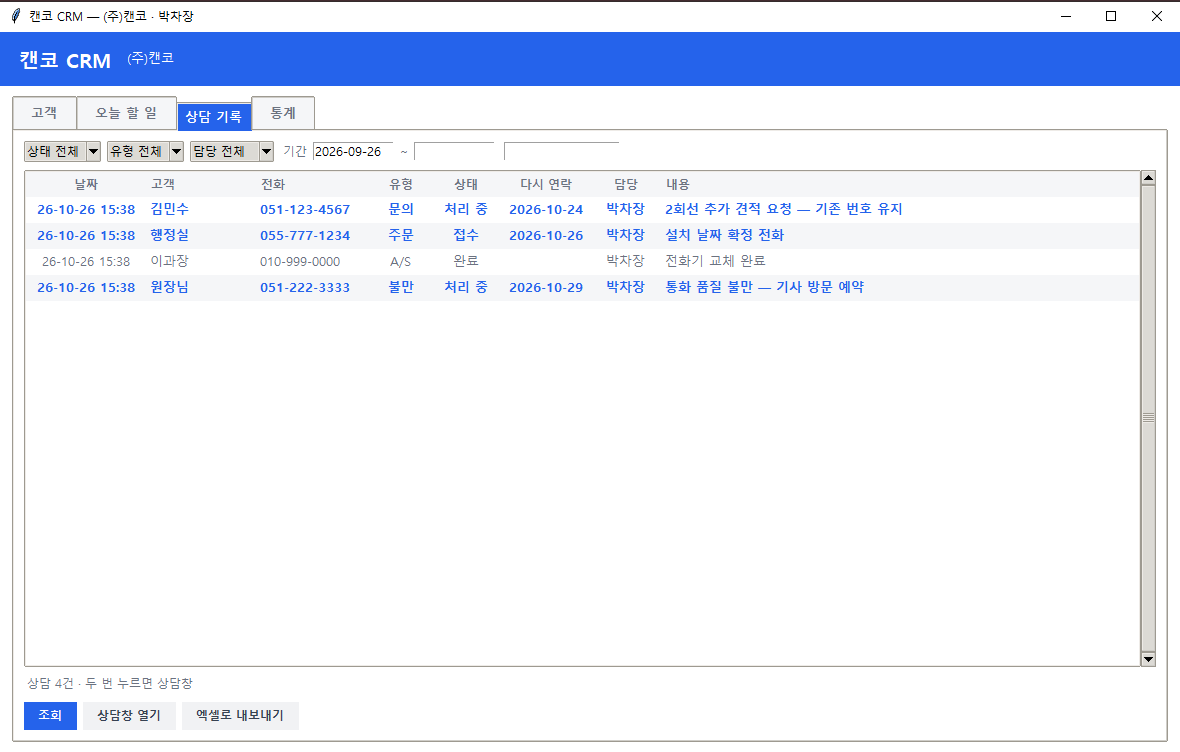Image resolution: width=1180 pixels, height=752 pixels.
Task: Click phone number 051-123-4567
Action: click(x=305, y=209)
